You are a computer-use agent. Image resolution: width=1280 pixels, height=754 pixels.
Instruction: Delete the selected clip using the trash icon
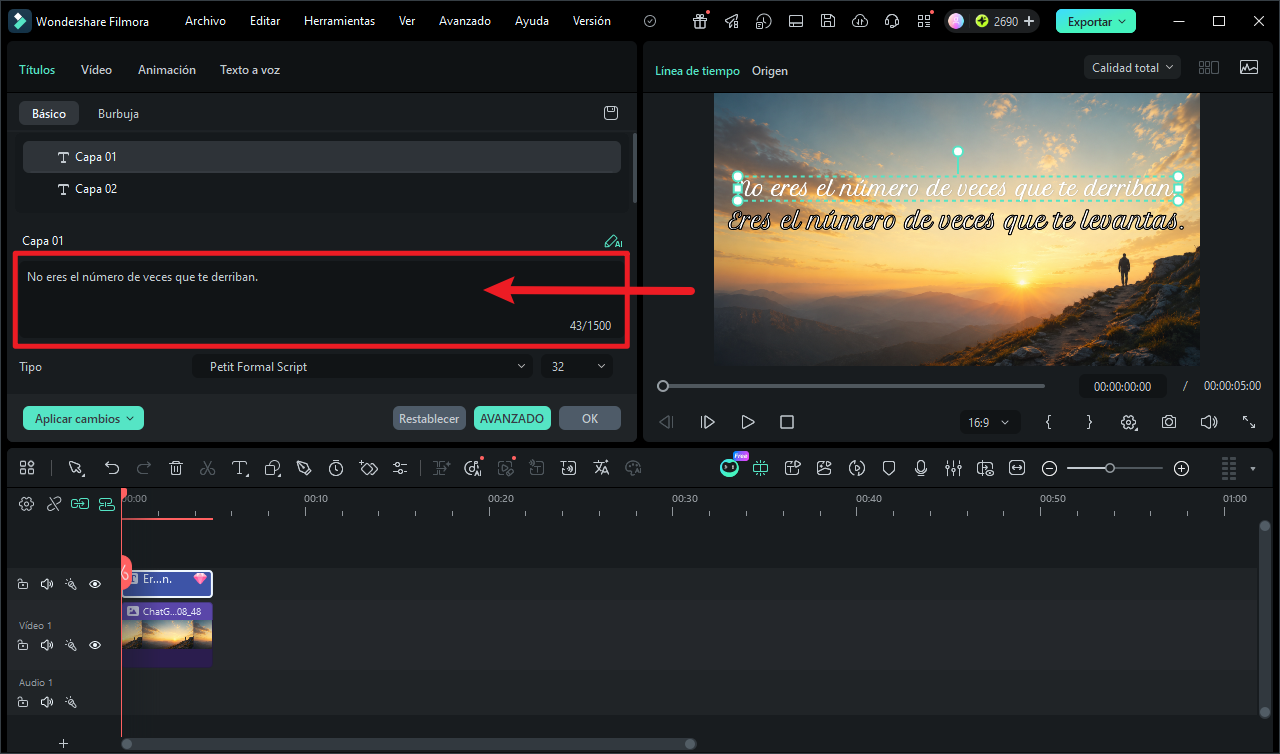[x=176, y=468]
